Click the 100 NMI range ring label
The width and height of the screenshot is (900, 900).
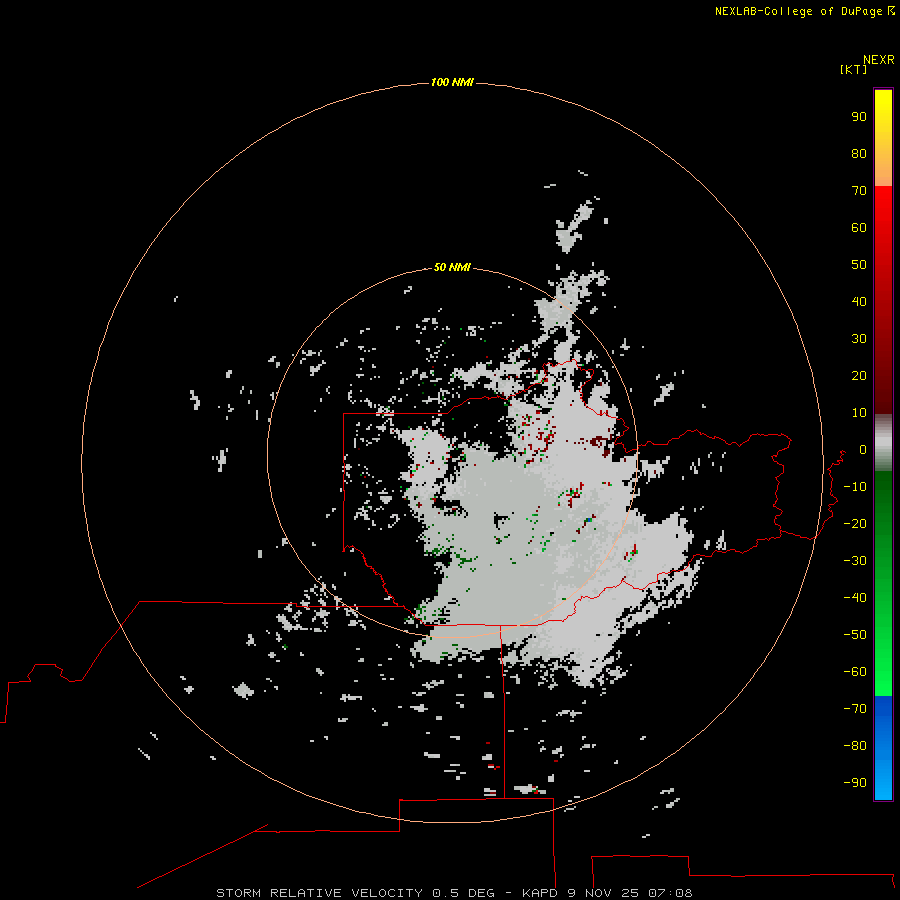click(x=452, y=82)
